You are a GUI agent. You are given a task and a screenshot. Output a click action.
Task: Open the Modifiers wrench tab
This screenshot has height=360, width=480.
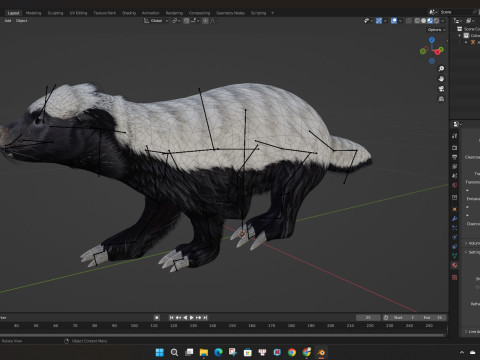tap(455, 219)
